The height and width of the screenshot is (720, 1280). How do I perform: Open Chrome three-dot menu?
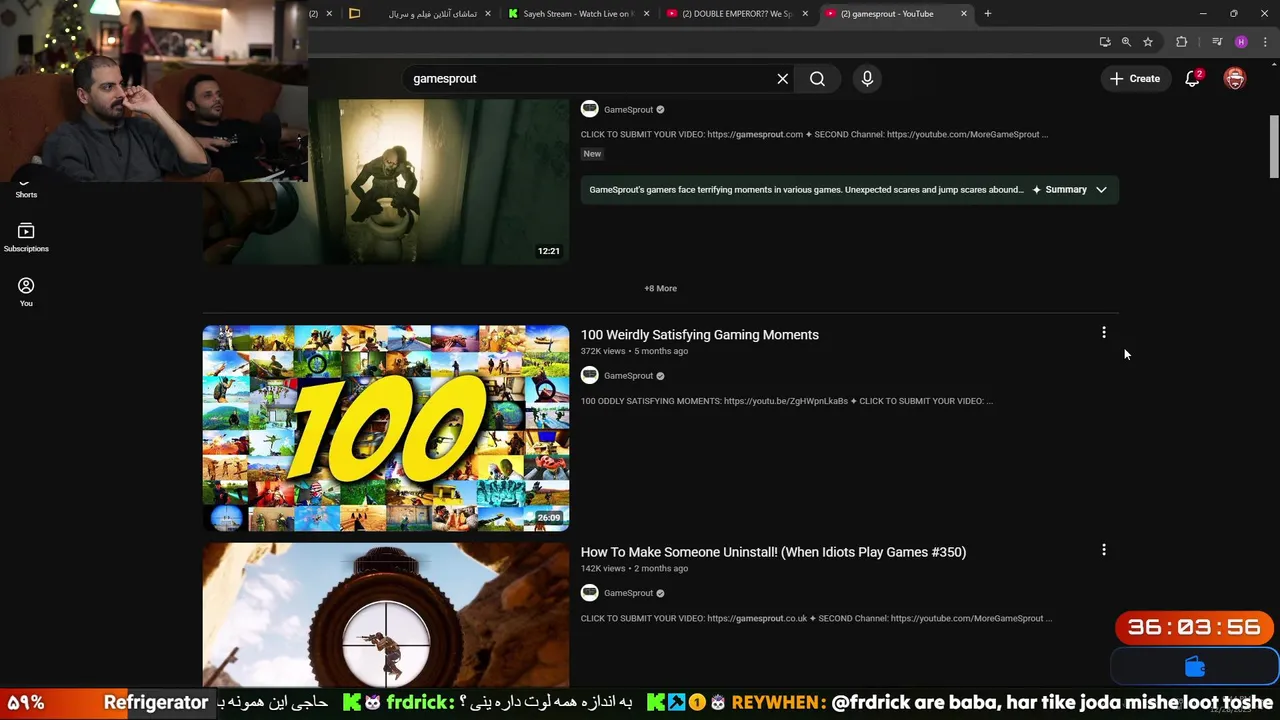pyautogui.click(x=1265, y=42)
